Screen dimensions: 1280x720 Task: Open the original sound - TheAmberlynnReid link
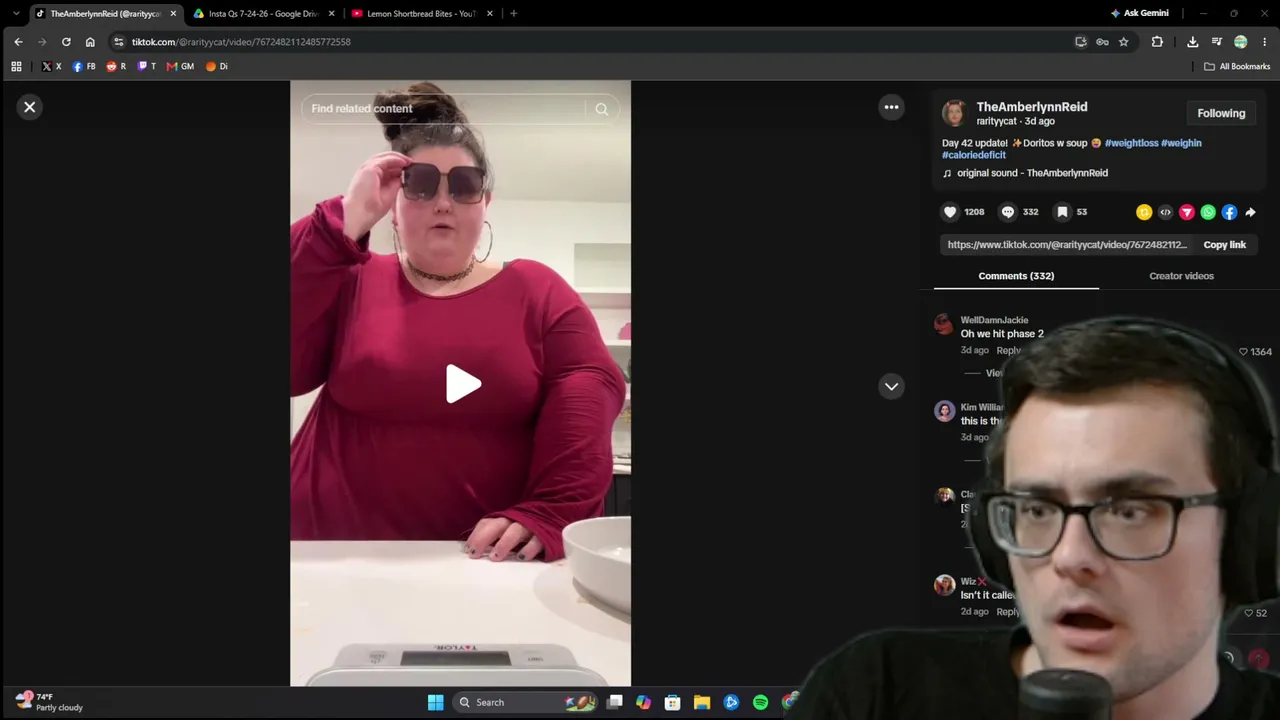[1032, 173]
